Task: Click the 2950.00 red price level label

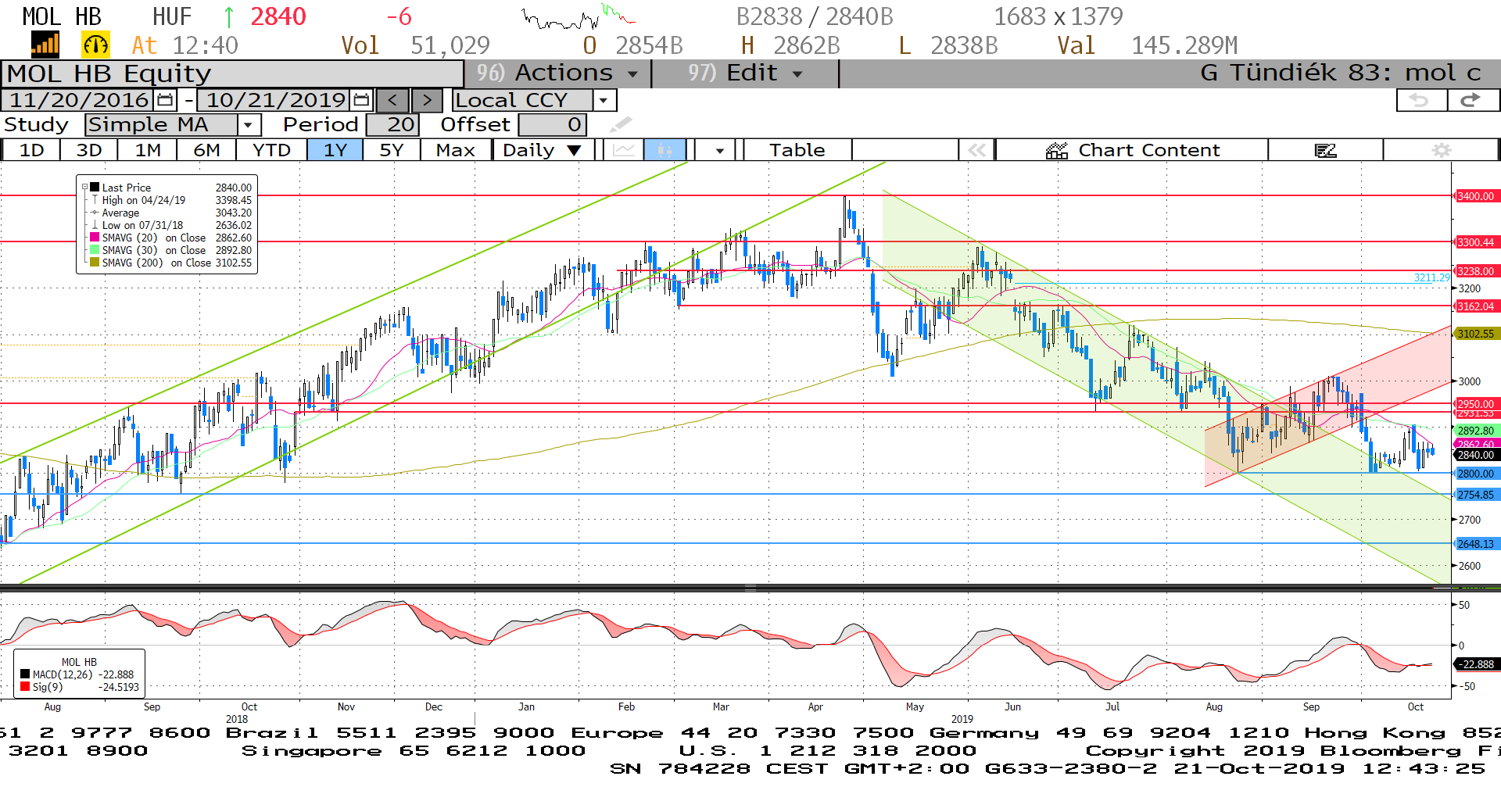Action: (1475, 404)
